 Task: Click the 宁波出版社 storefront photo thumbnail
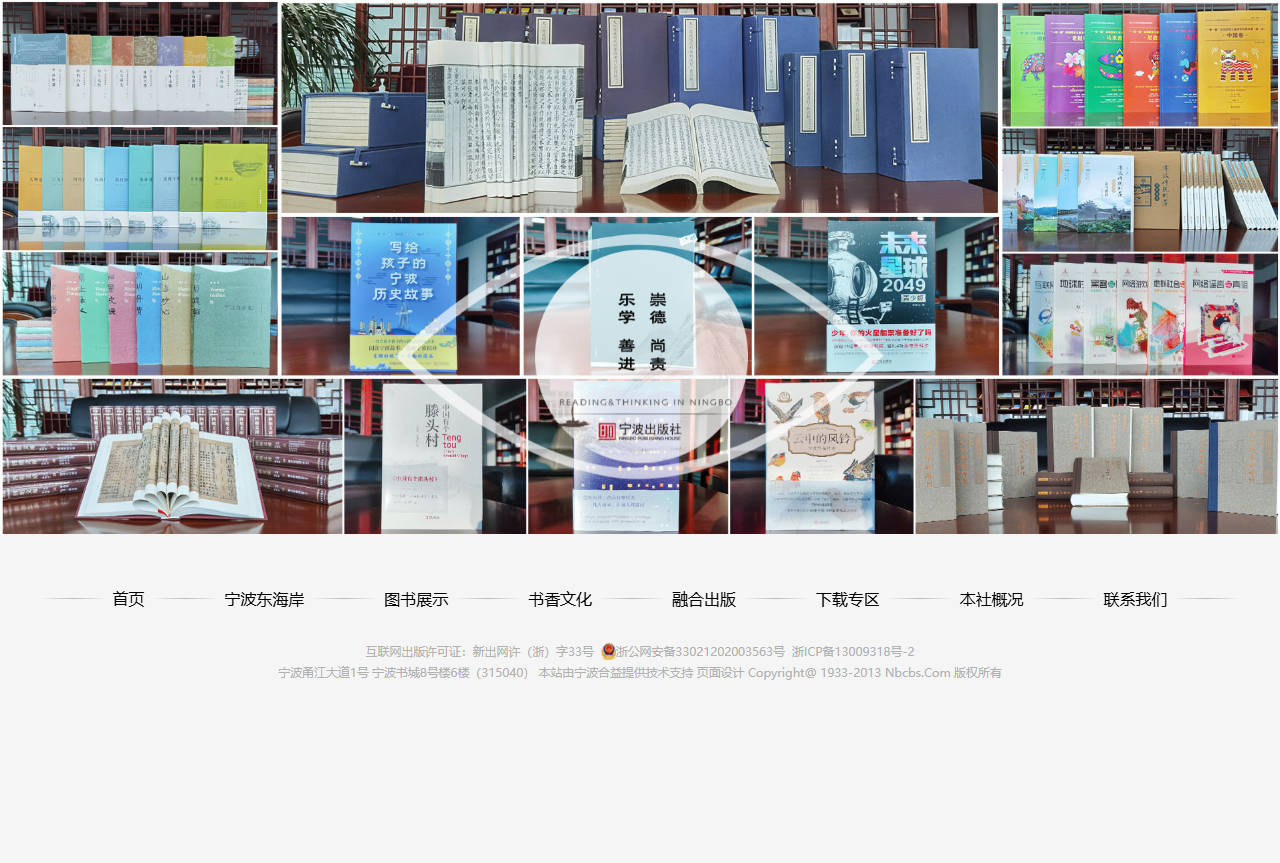pyautogui.click(x=628, y=455)
